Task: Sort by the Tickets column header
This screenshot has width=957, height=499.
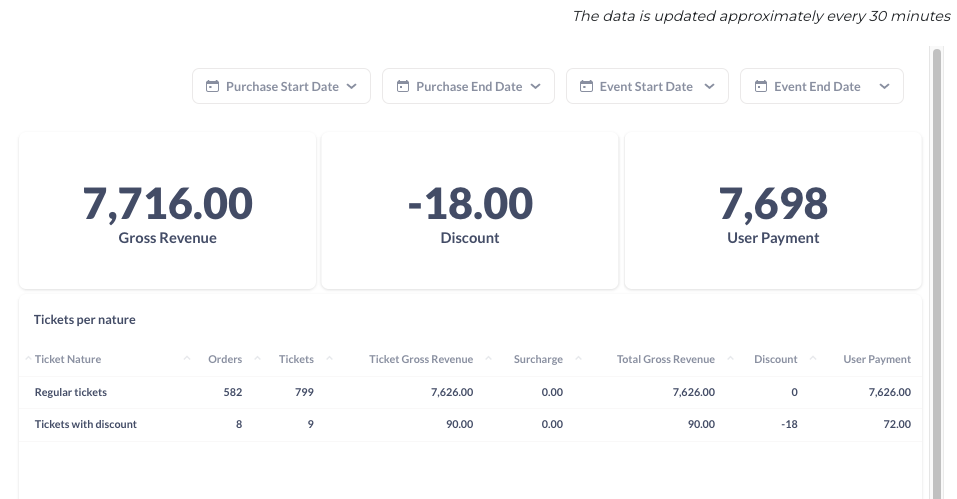Action: (x=296, y=359)
